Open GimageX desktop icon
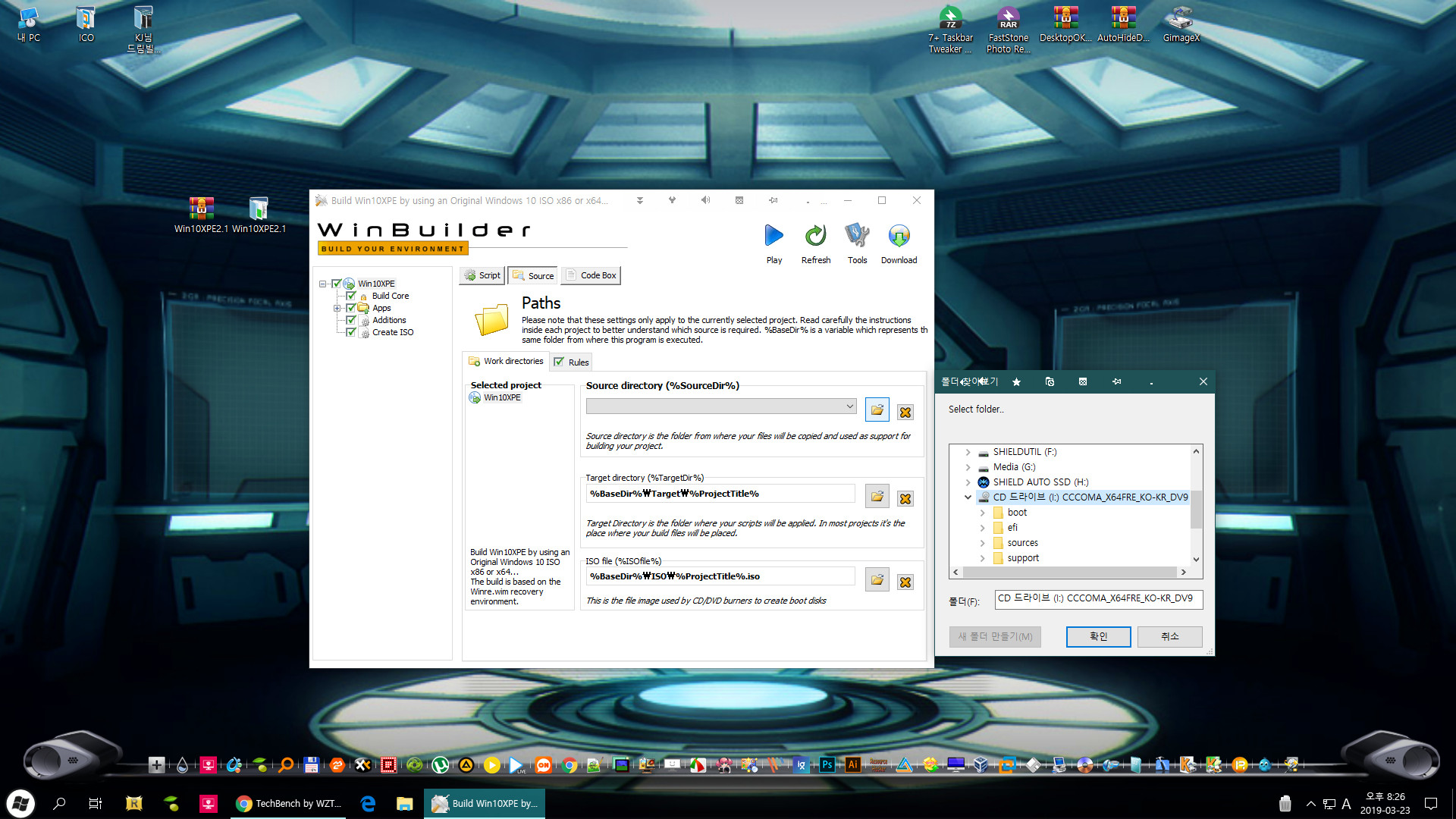1456x819 pixels. 1181,24
